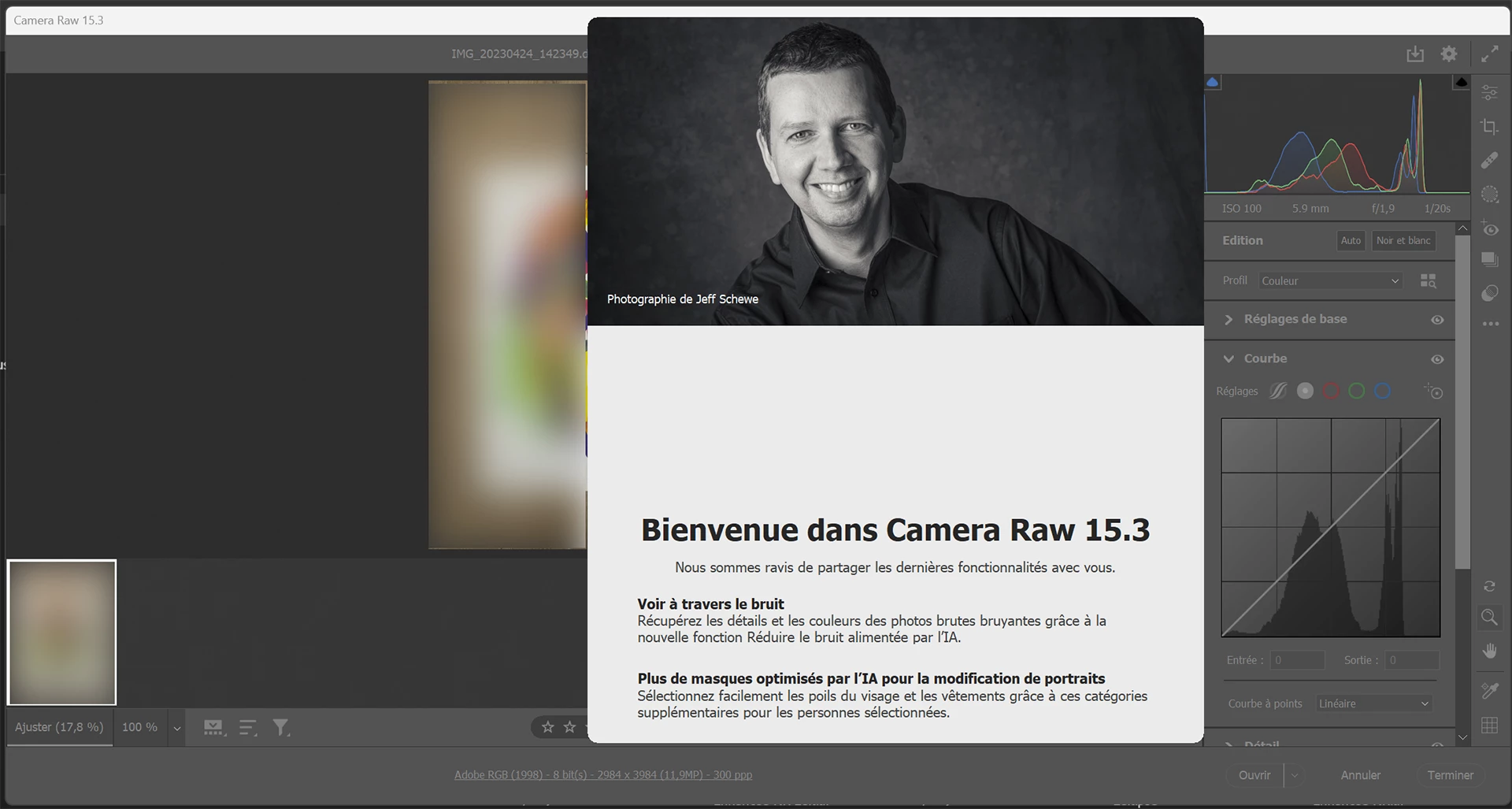Screen dimensions: 1512x809
Task: Open the Masking tool dotted circle
Action: point(1489,194)
